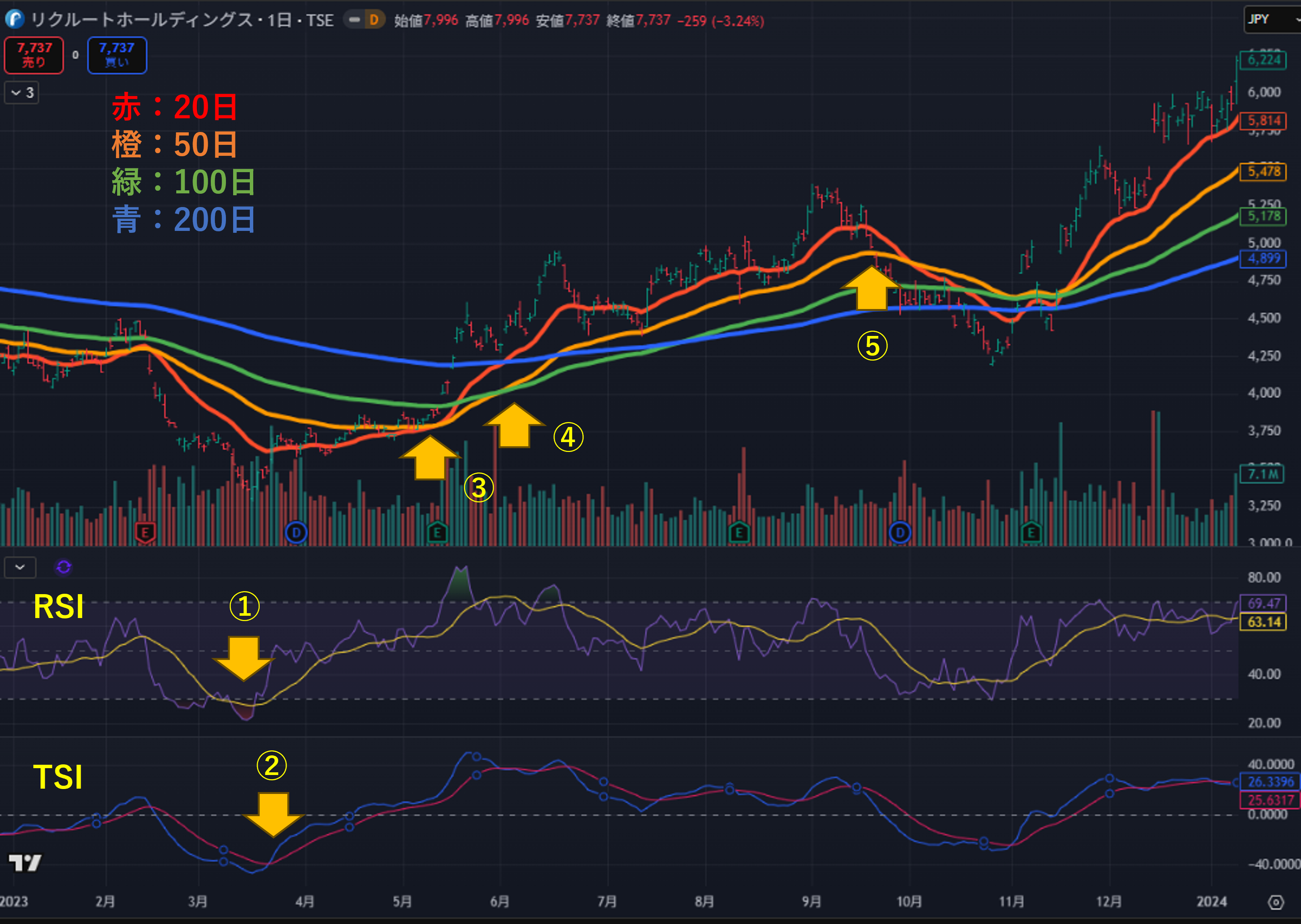1301x924 pixels.
Task: Click the purple refresh icon in RSI pane
Action: [63, 567]
